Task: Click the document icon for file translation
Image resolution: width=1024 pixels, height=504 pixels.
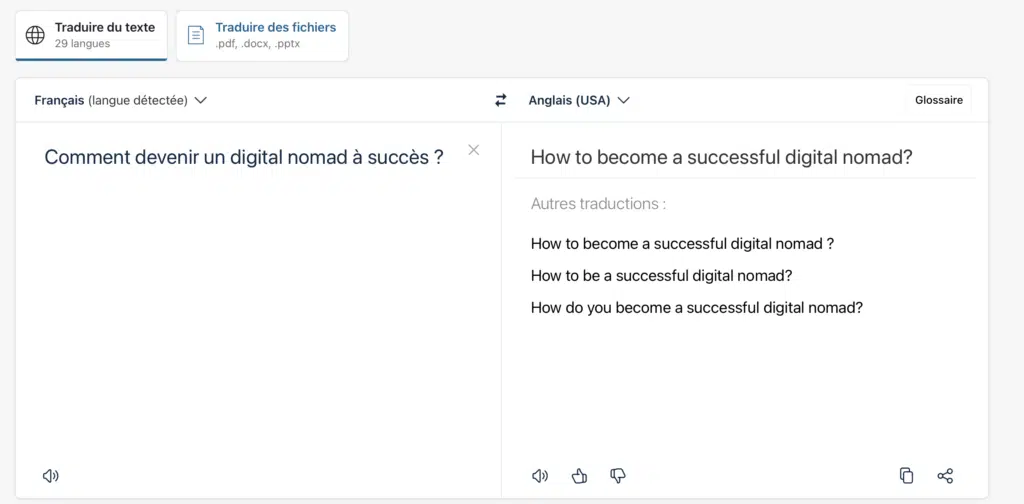Action: [196, 35]
